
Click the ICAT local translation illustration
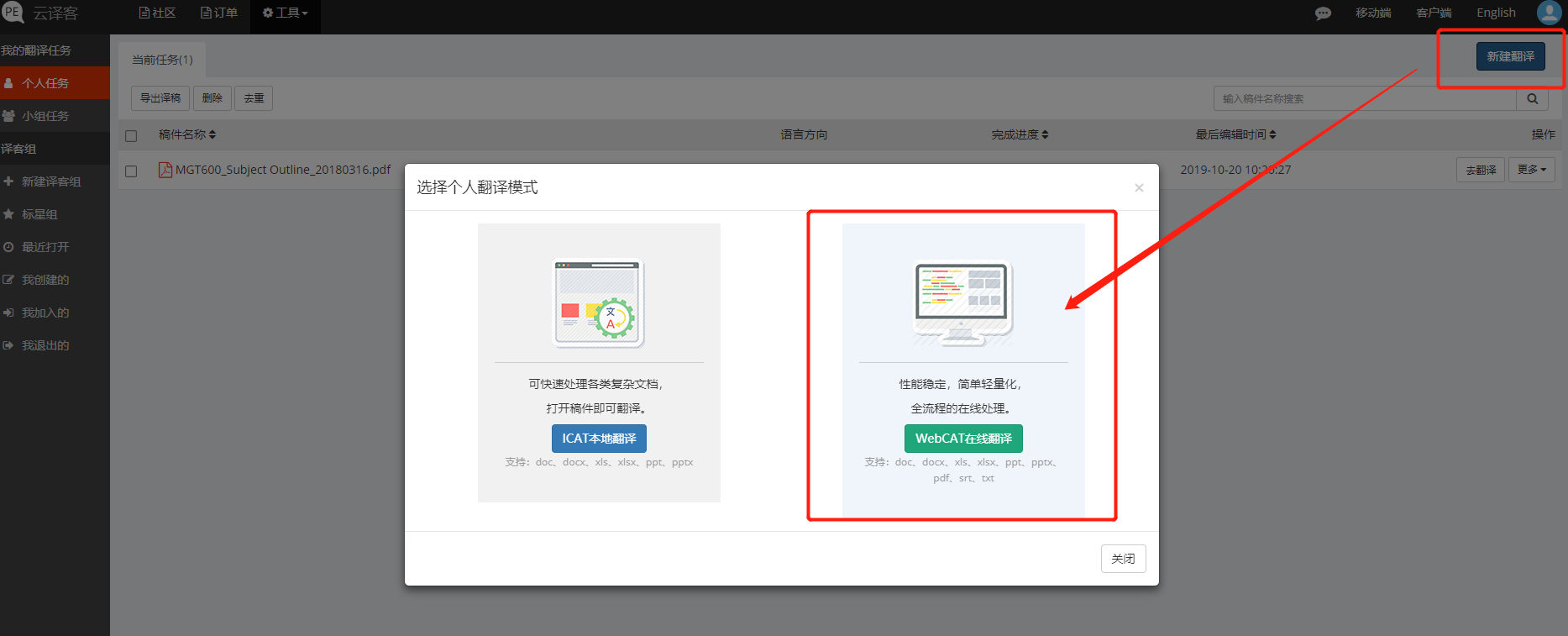click(599, 302)
